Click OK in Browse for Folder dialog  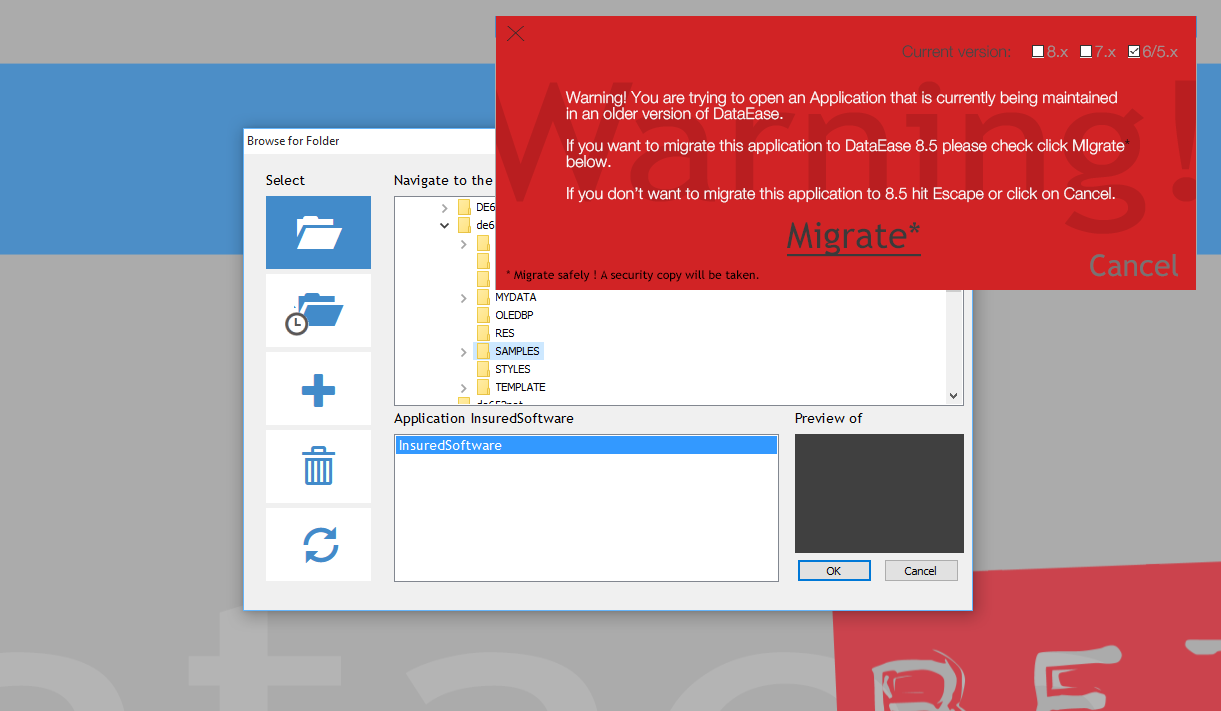tap(834, 571)
